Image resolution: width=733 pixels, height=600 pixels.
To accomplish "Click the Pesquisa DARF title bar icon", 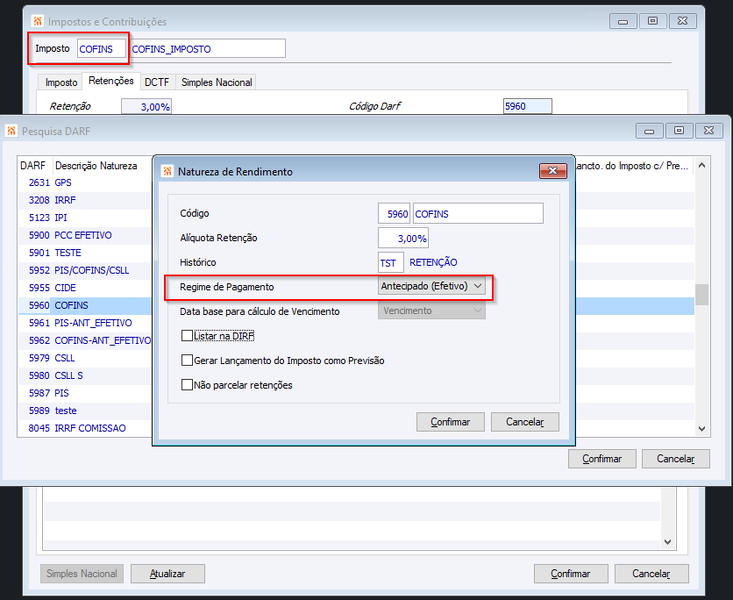I will (x=12, y=131).
